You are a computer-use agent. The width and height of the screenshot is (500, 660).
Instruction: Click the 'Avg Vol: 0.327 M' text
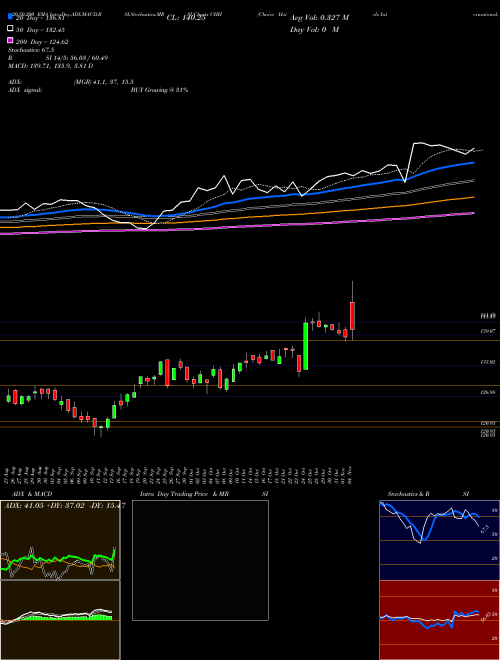319,18
